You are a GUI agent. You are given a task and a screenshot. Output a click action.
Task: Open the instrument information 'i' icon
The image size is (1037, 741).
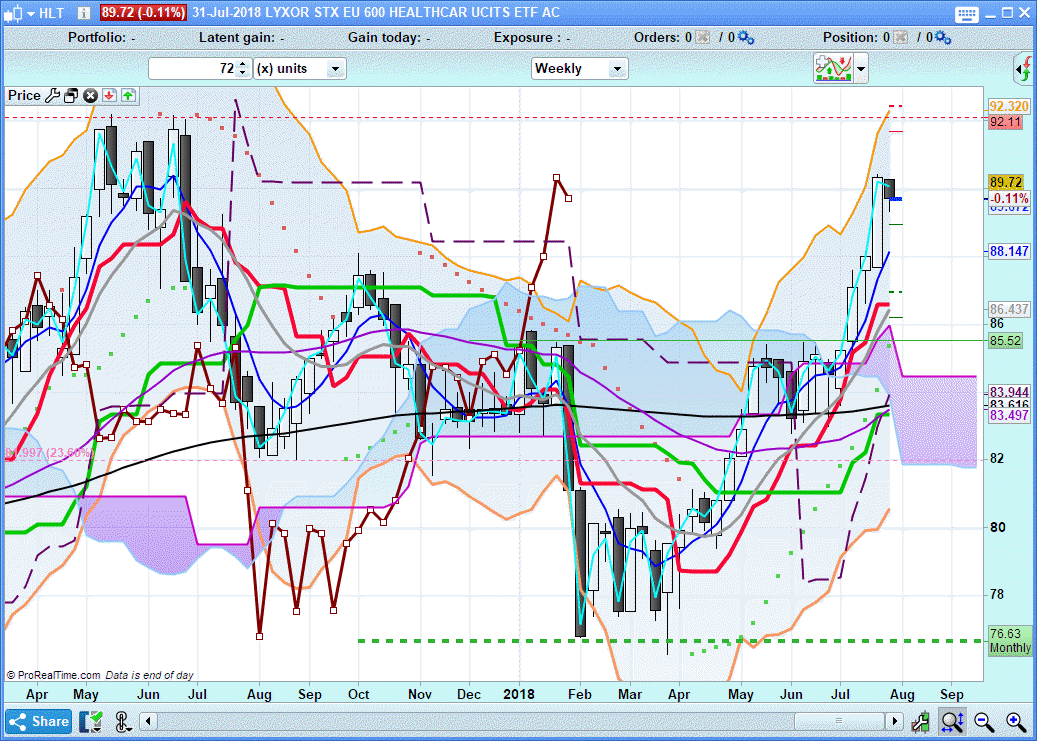(x=84, y=13)
